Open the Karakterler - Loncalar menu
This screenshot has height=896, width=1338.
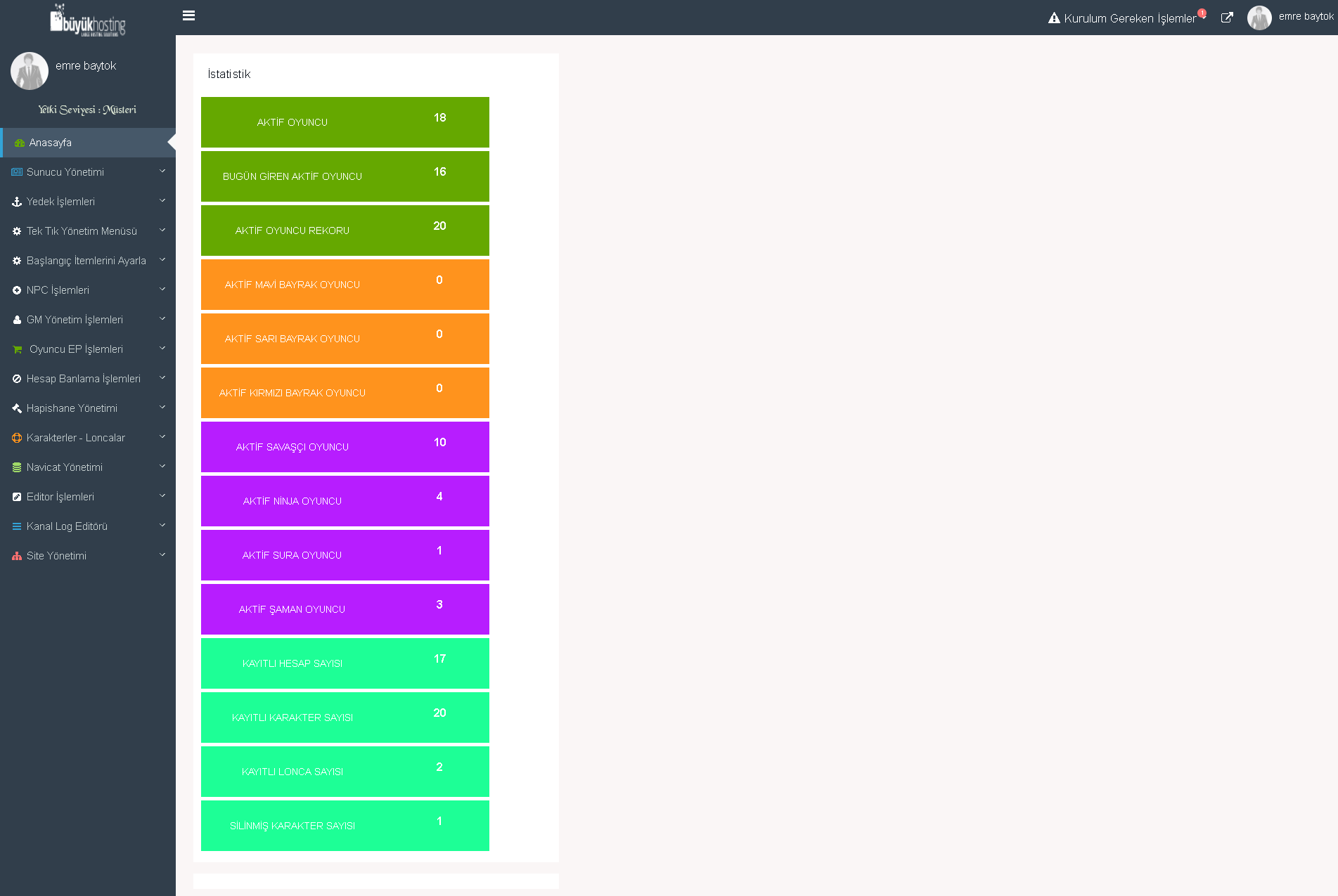(76, 438)
